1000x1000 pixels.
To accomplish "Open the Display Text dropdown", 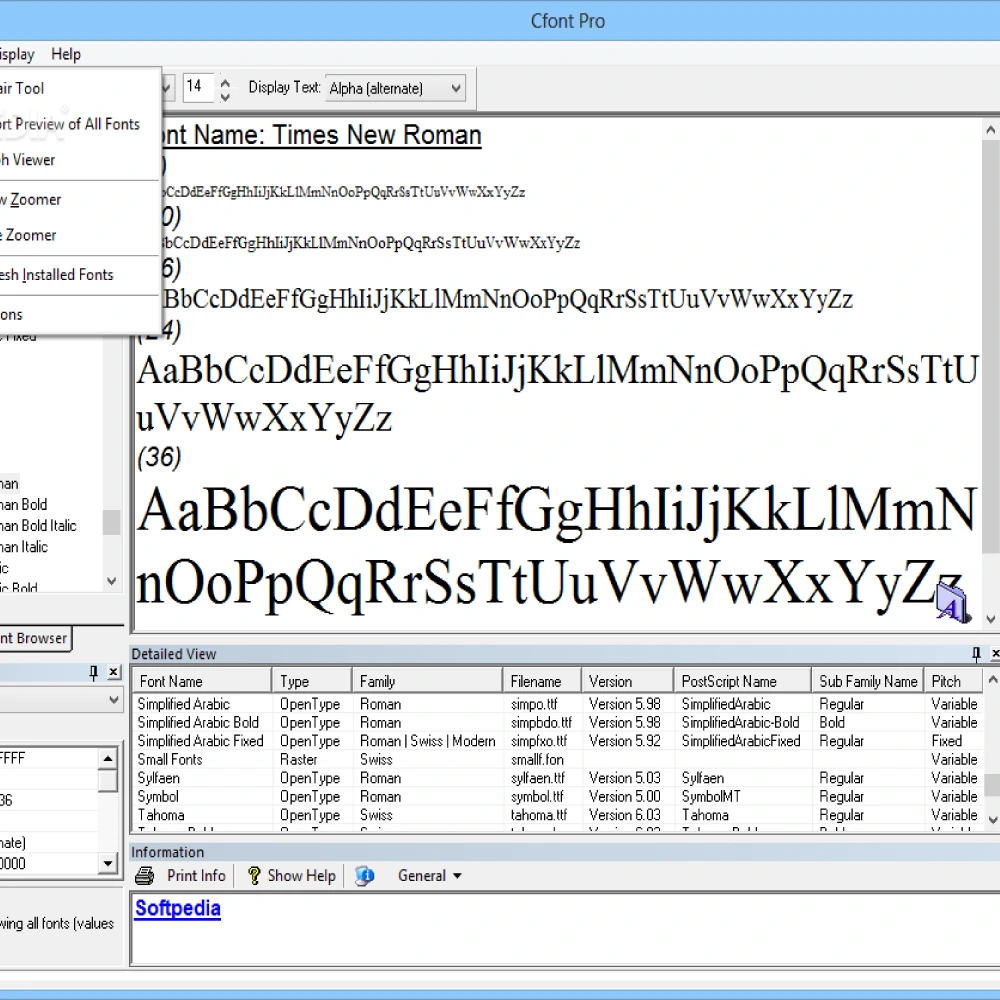I will (x=395, y=88).
